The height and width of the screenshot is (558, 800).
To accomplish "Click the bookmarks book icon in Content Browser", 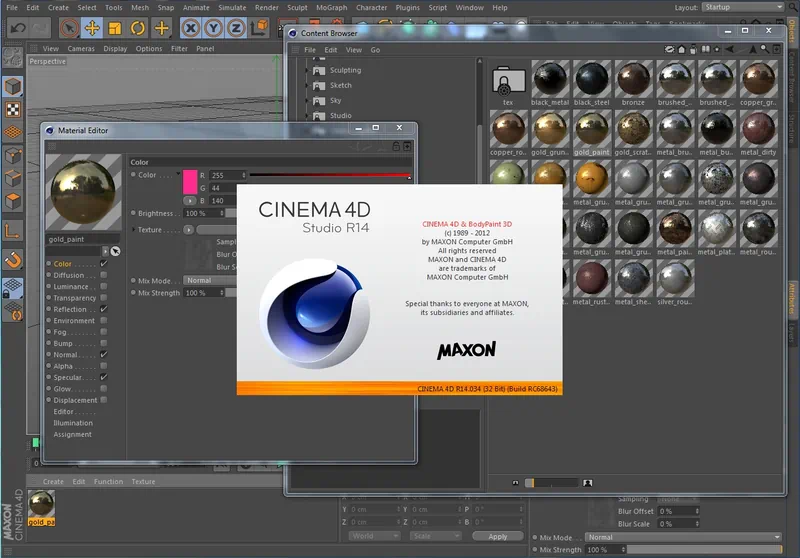I will 706,49.
